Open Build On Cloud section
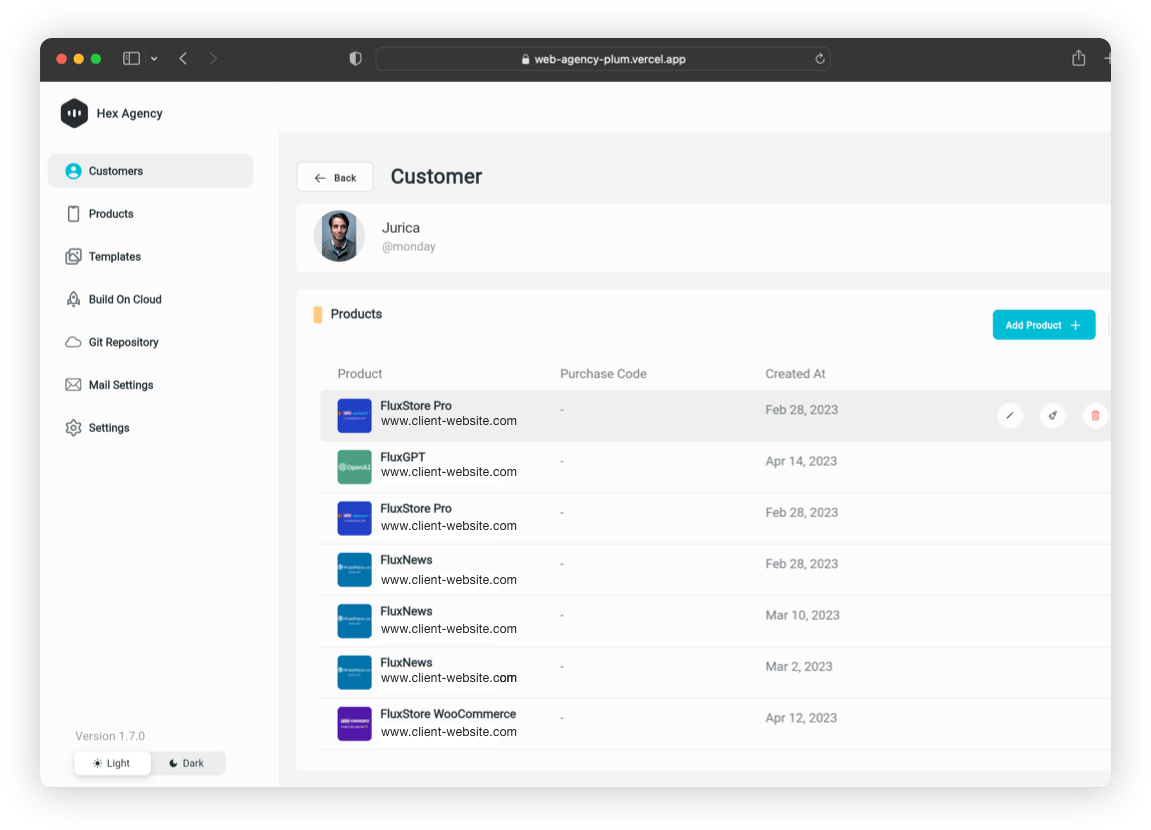The height and width of the screenshot is (830, 1151). click(124, 300)
